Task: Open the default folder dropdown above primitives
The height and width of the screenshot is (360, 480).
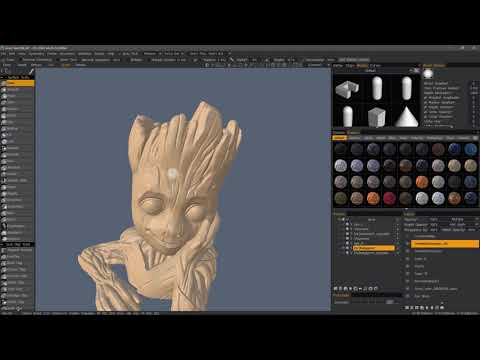Action: coord(373,71)
